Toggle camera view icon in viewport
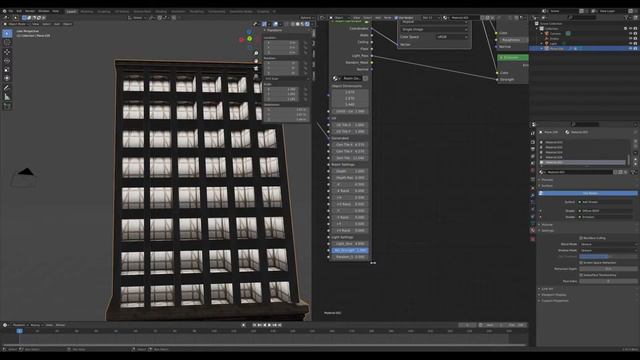Image resolution: width=640 pixels, height=360 pixels. click(x=256, y=69)
